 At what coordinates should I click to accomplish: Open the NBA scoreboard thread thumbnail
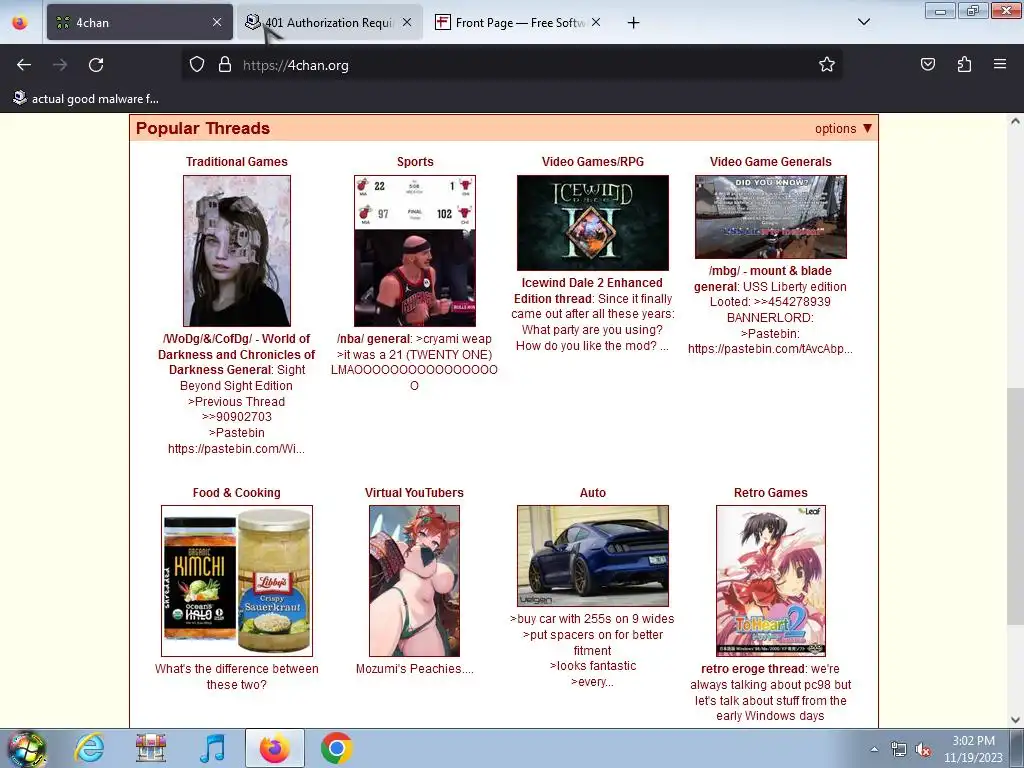415,251
